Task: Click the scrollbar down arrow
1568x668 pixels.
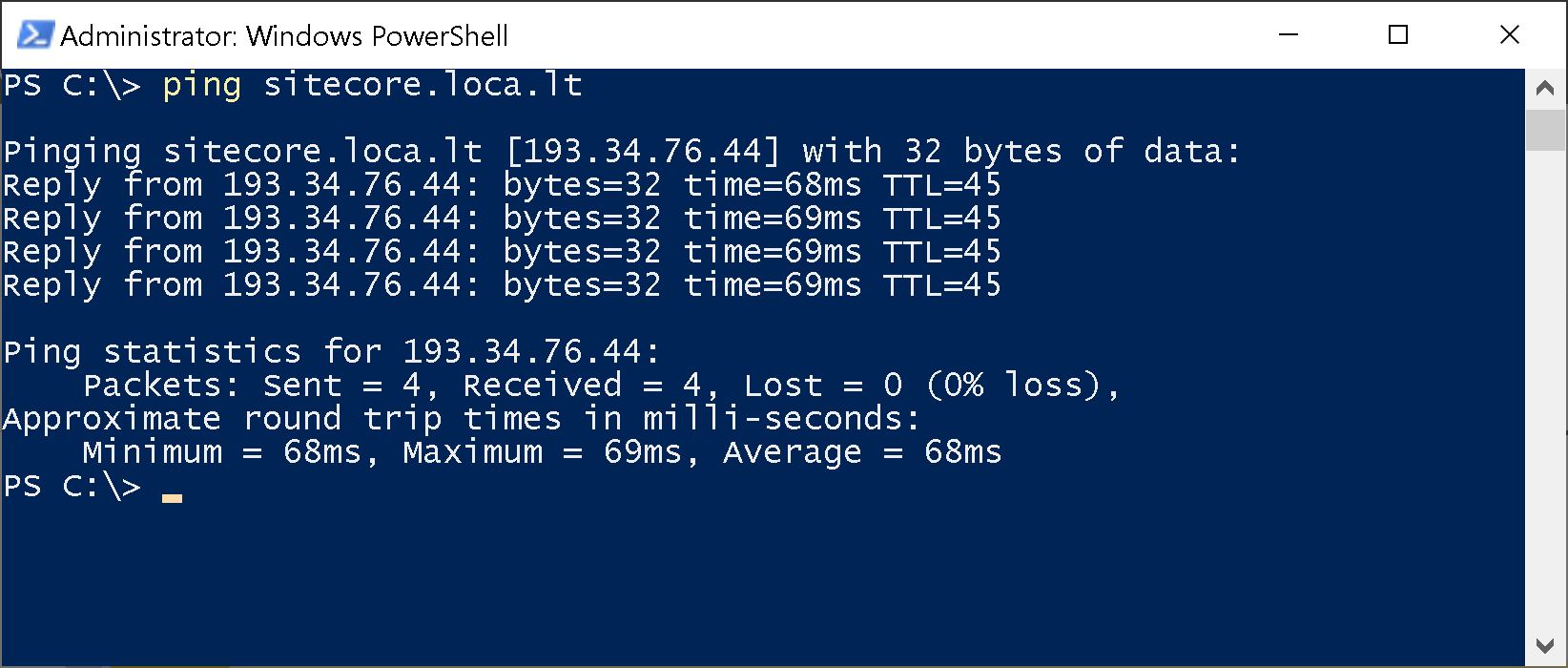Action: (1545, 646)
